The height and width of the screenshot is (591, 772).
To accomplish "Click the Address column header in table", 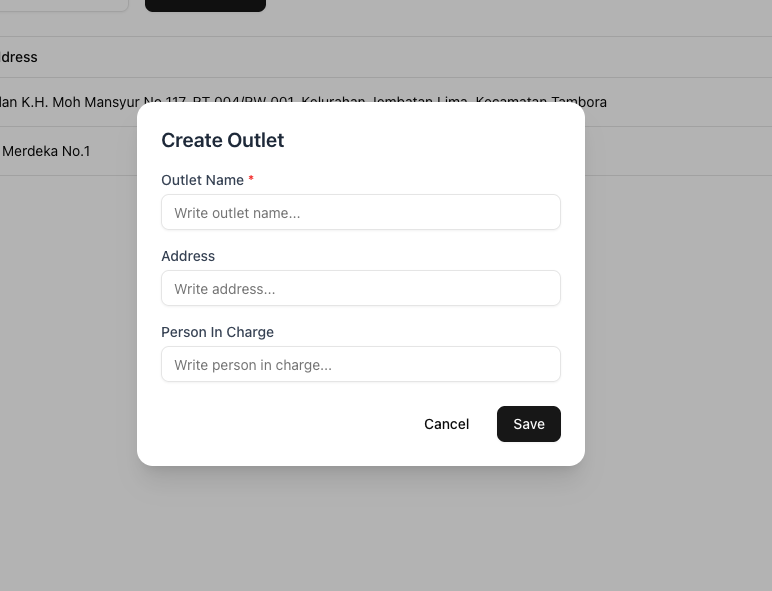I will click(x=19, y=57).
